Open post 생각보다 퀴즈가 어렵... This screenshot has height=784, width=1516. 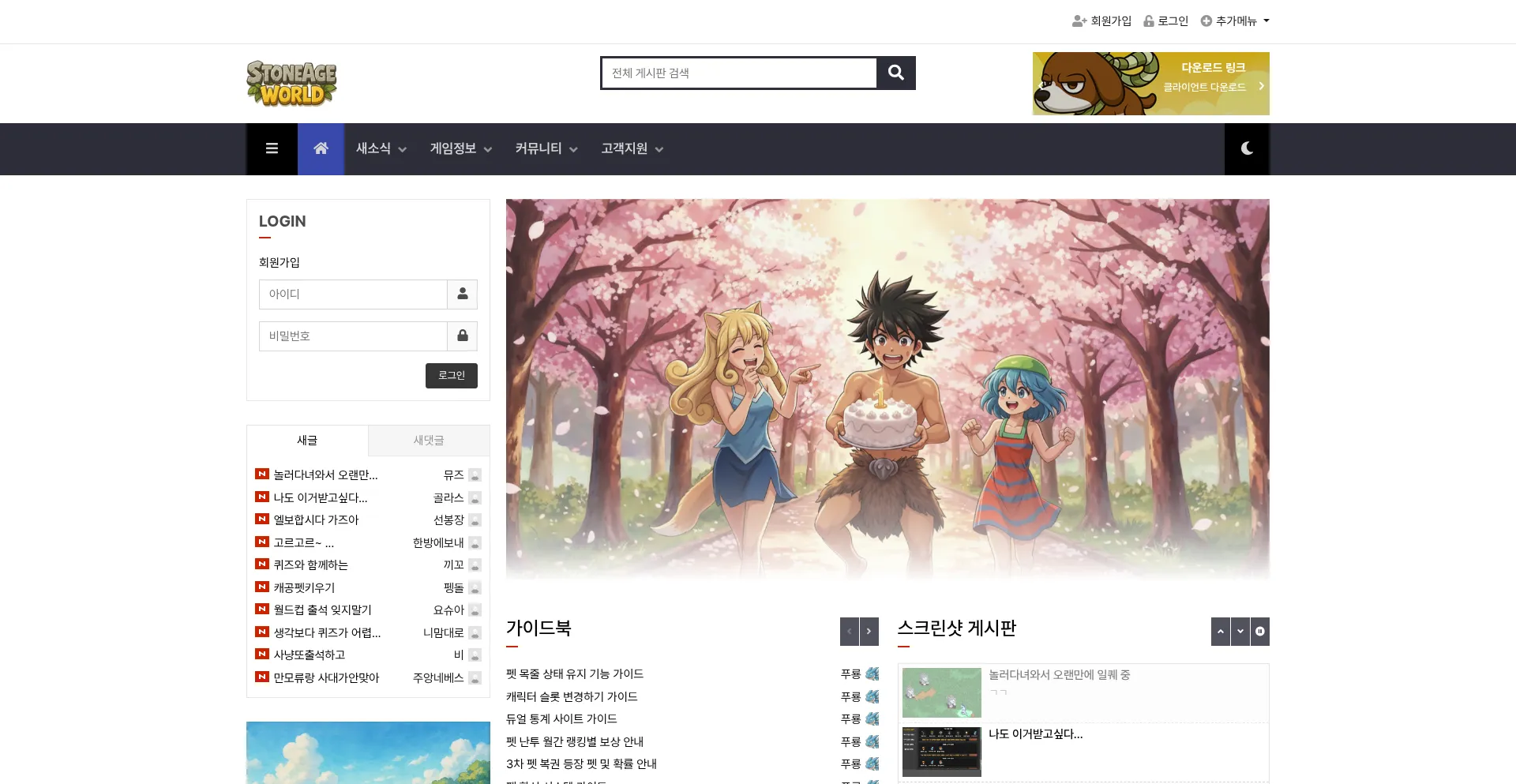tap(327, 633)
